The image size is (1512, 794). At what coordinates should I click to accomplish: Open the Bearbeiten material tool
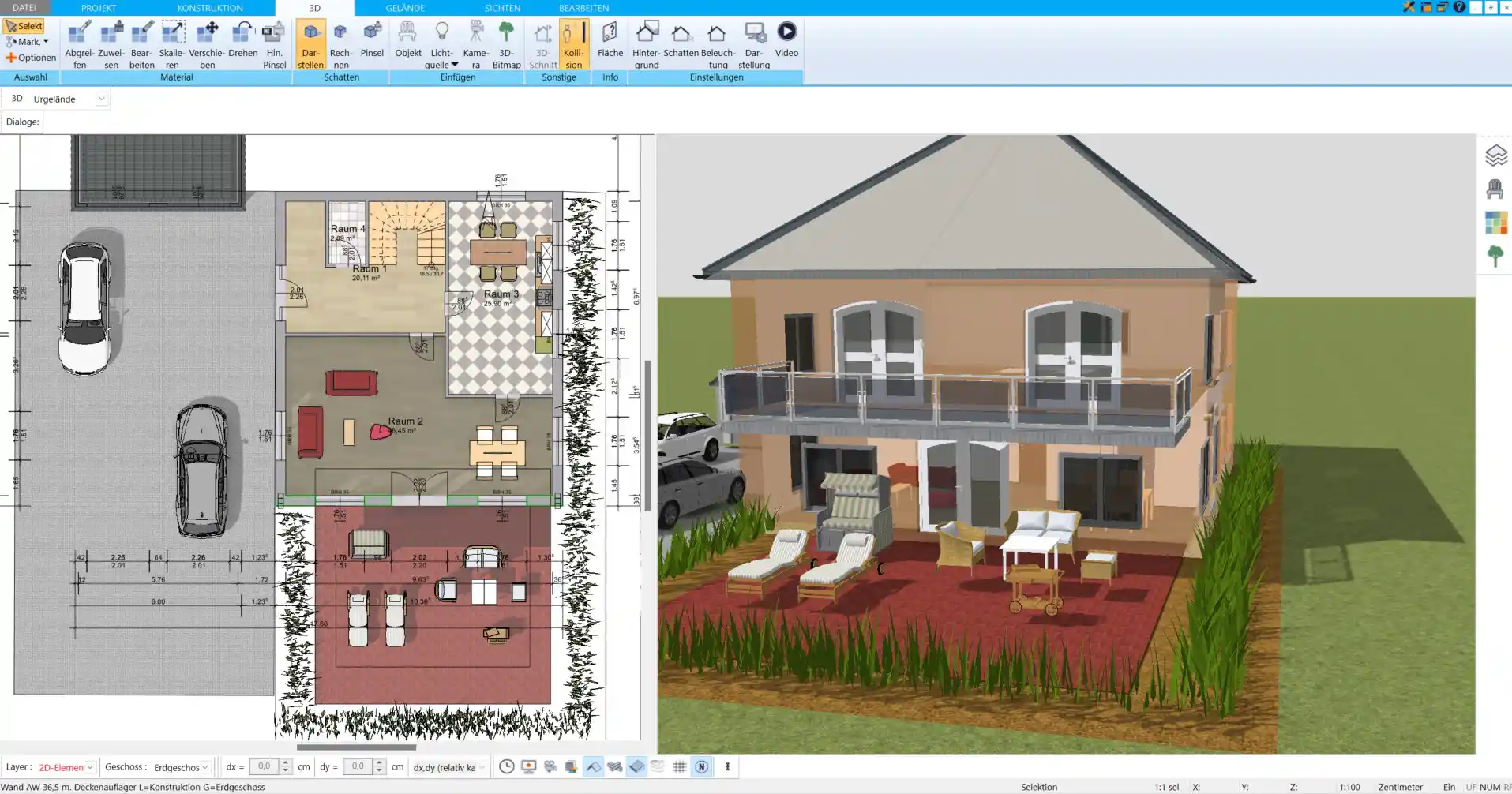[142, 45]
